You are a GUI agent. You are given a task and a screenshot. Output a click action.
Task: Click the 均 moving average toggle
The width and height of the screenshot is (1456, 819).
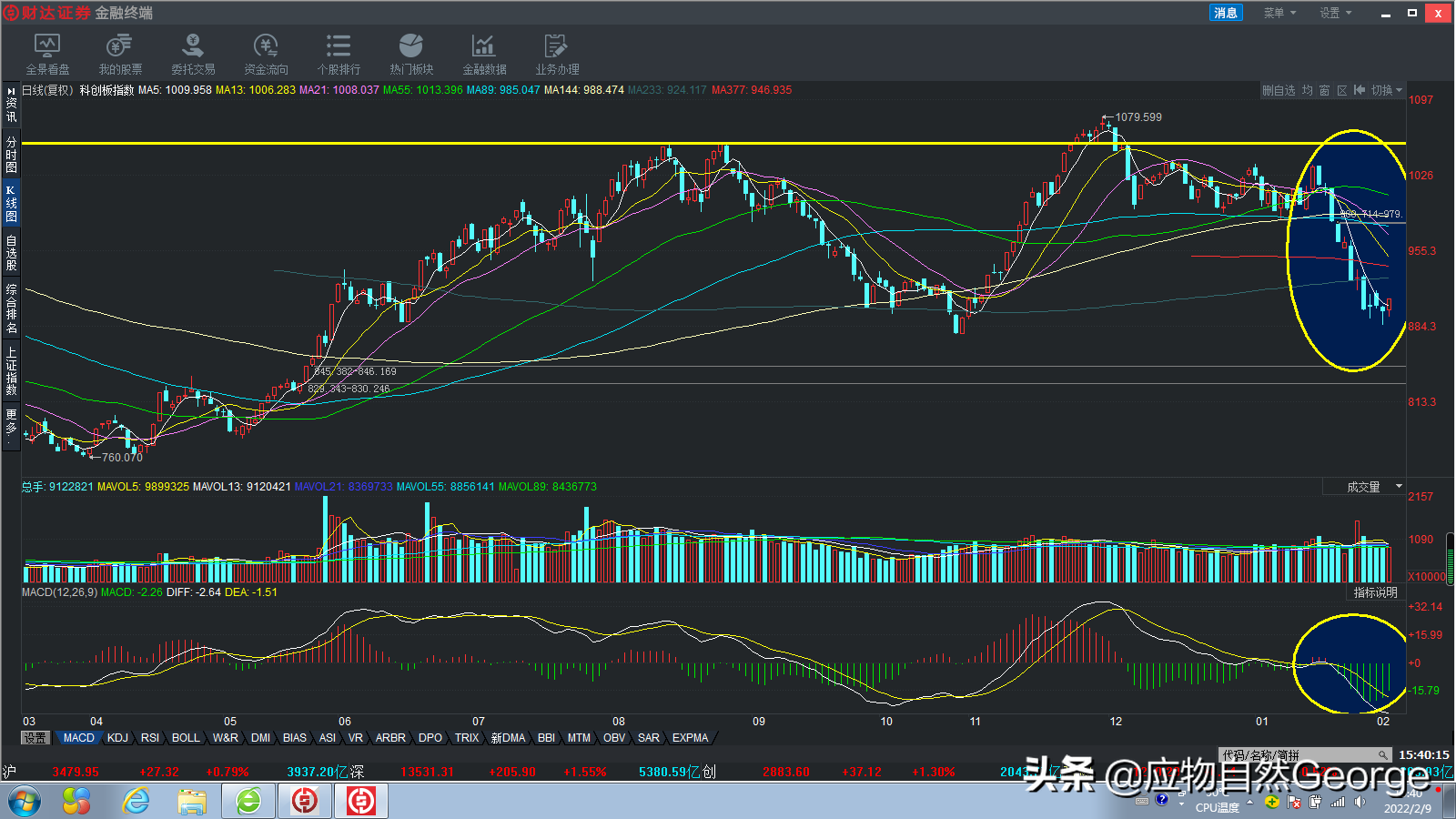click(1308, 90)
